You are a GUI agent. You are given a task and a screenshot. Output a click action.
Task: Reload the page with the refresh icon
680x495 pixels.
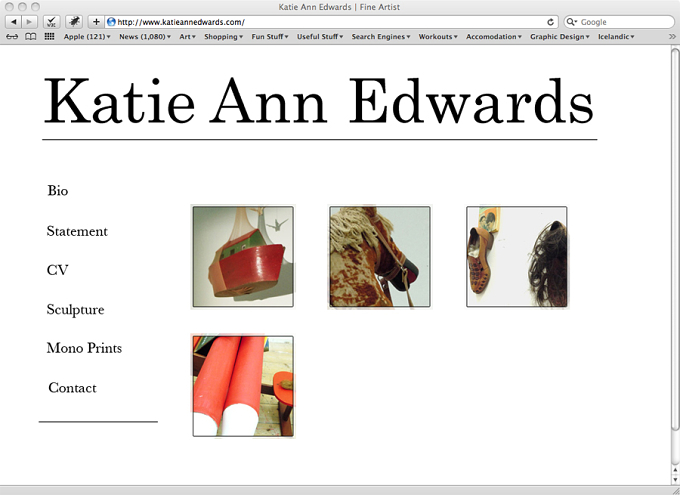(550, 22)
